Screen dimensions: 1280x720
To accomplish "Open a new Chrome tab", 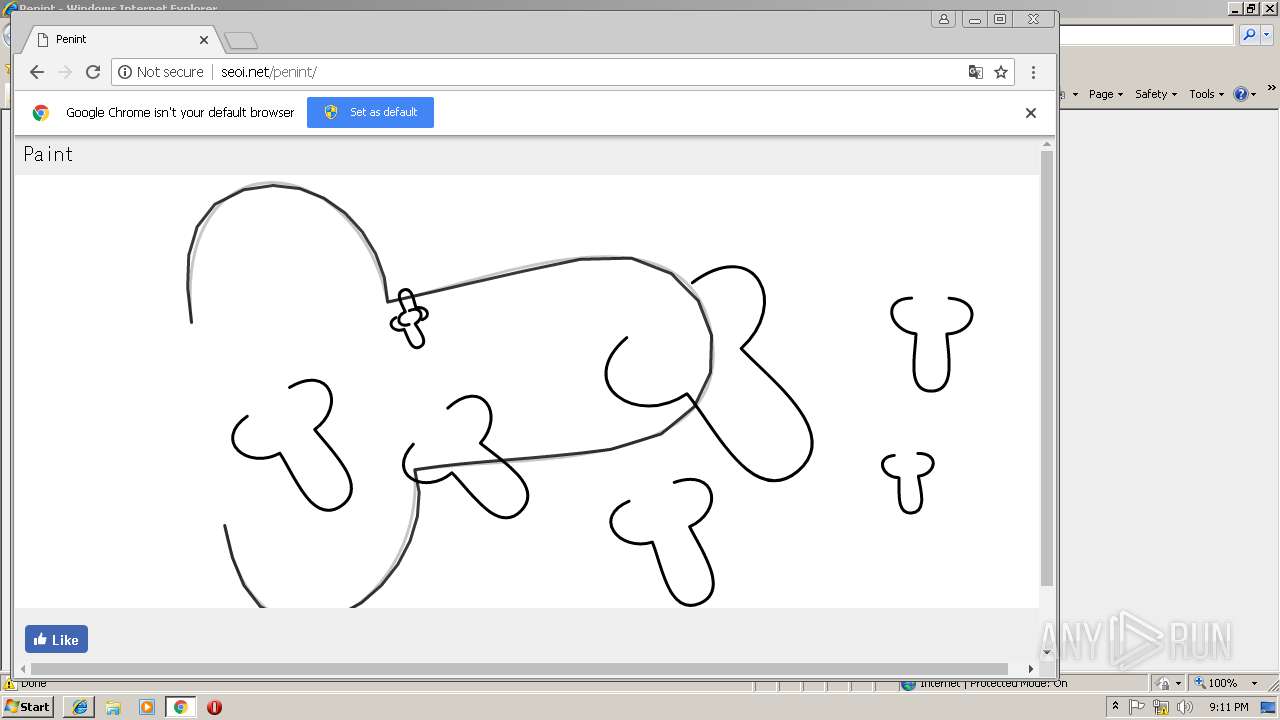I will [x=241, y=41].
